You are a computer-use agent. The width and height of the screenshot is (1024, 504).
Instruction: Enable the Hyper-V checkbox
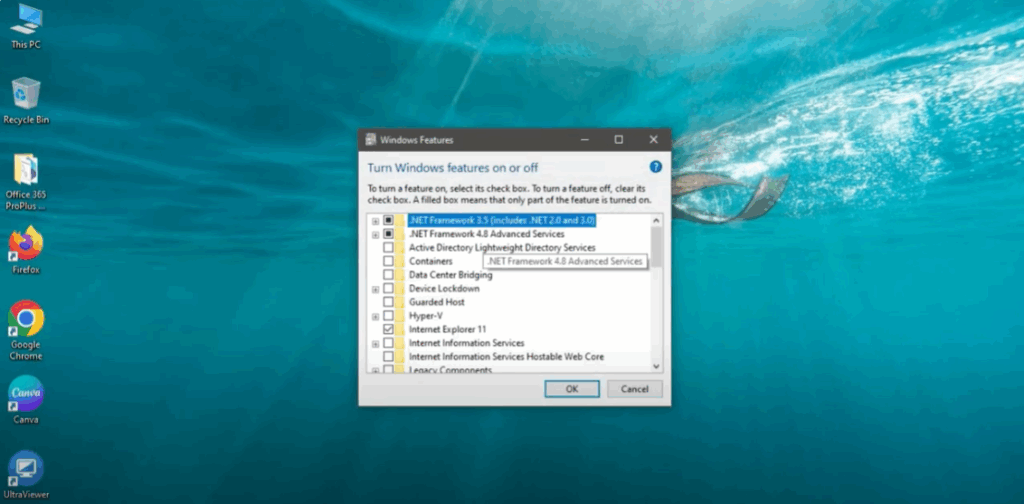[388, 316]
